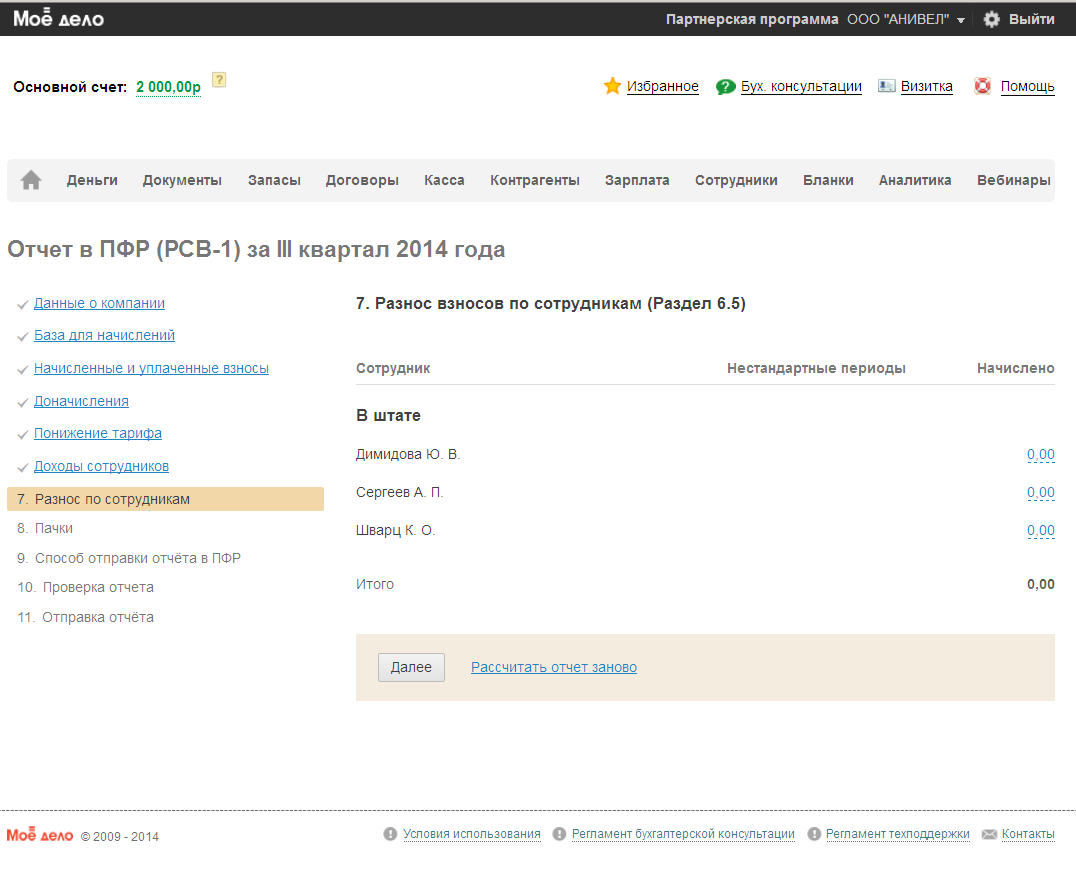
Task: Click the business card Визитка icon
Action: point(886,86)
